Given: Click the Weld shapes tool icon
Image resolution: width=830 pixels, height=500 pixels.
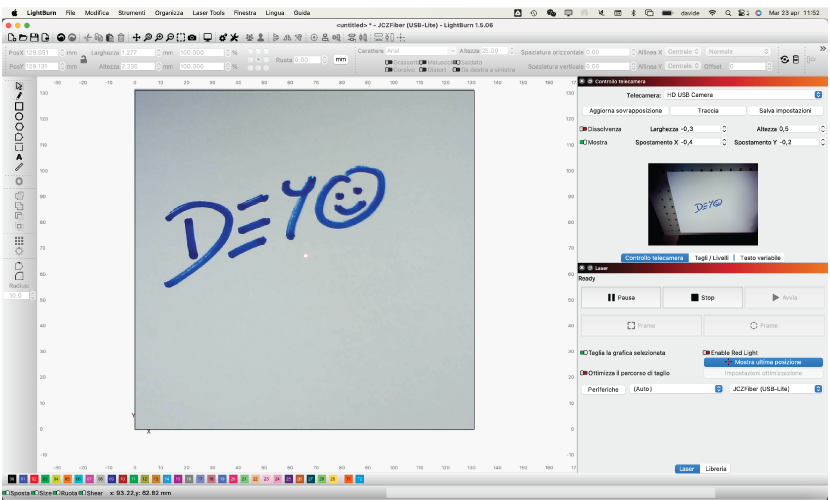Looking at the screenshot, I should (x=19, y=196).
